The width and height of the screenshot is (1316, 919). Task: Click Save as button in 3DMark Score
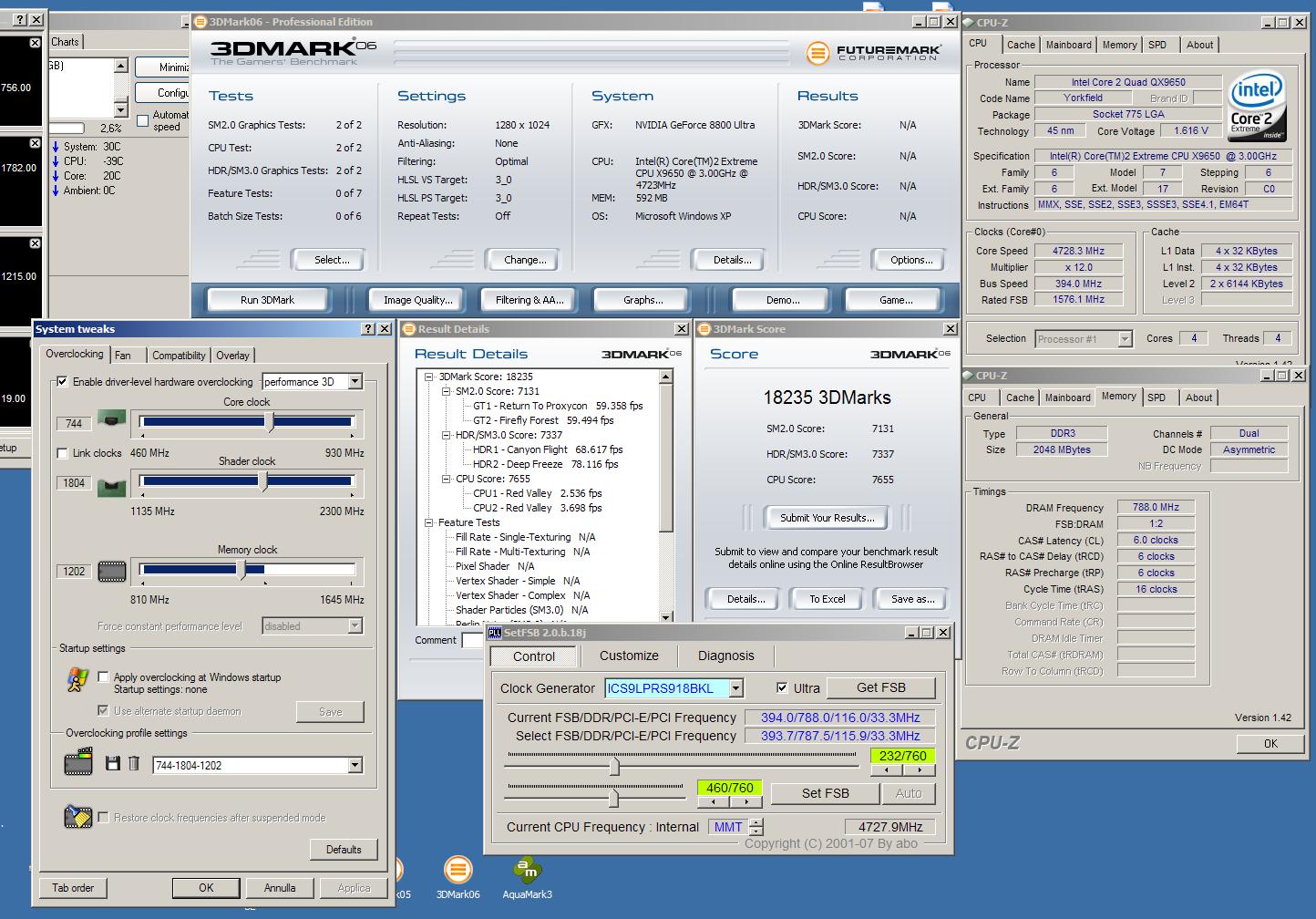(912, 599)
